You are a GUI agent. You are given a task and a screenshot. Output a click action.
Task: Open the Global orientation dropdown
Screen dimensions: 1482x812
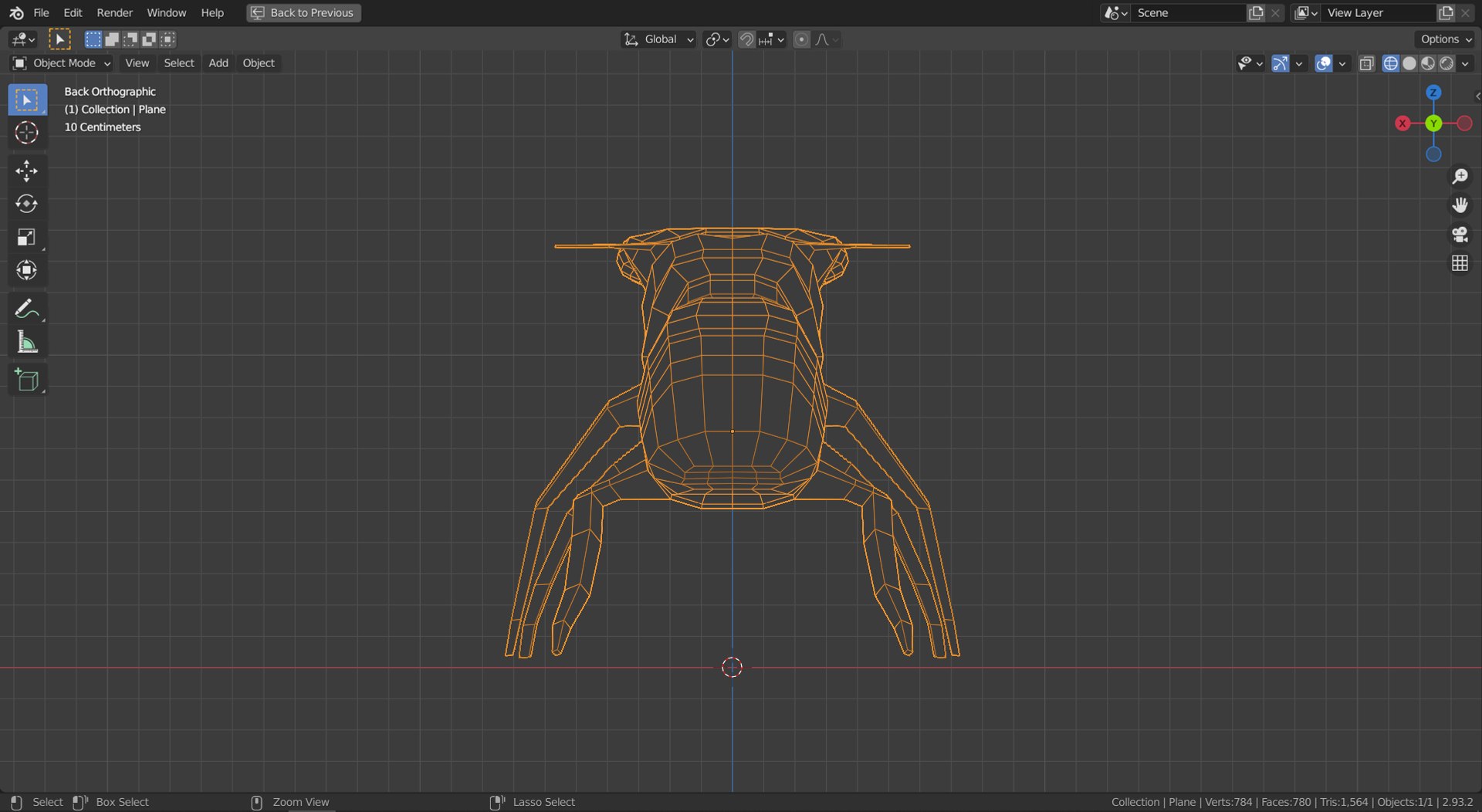coord(658,39)
